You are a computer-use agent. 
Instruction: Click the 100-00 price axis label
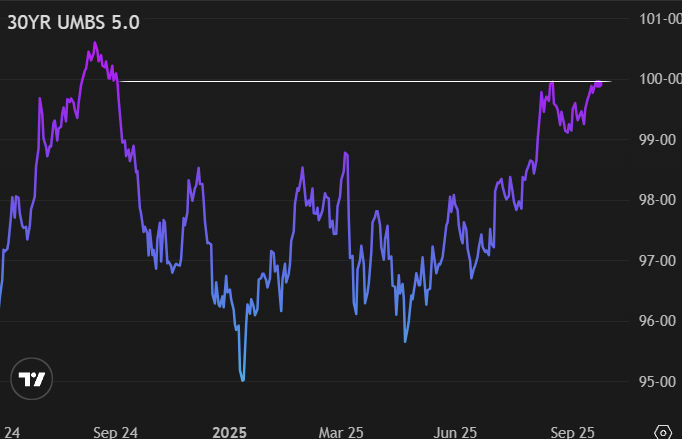(659, 79)
